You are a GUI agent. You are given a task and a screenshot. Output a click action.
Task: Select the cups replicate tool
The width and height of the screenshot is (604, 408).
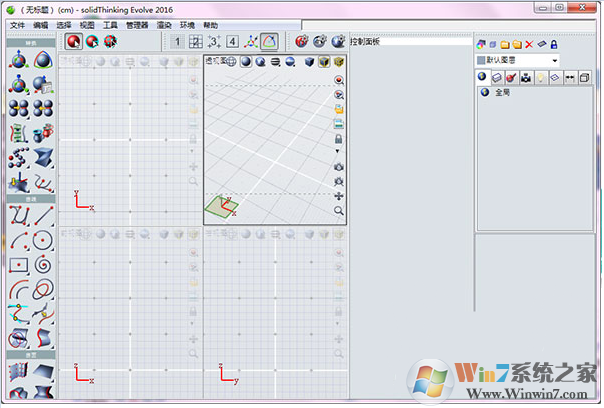[43, 133]
